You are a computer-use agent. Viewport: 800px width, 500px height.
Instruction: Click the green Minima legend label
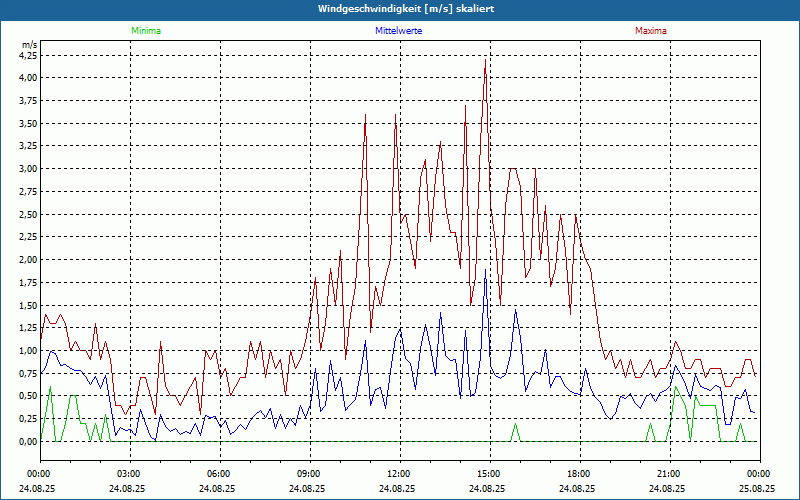pos(145,31)
